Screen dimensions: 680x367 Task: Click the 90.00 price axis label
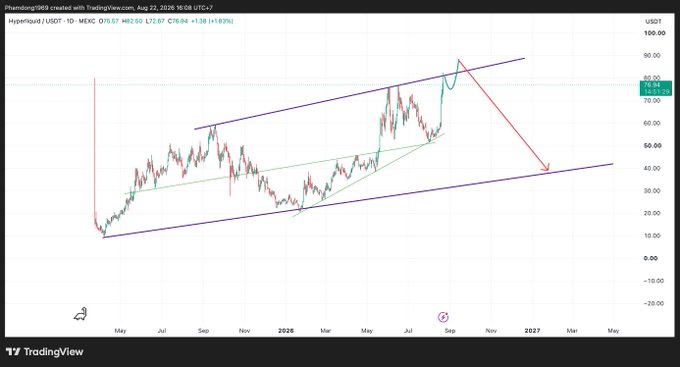652,56
